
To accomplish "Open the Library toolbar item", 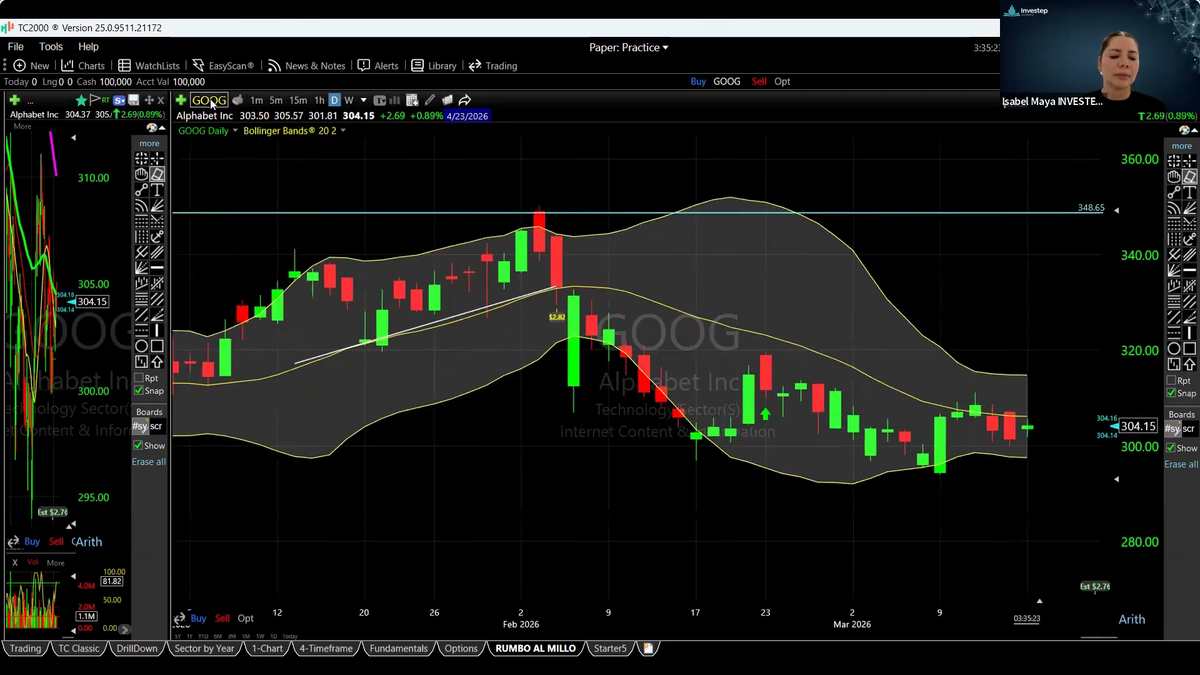I will 434,66.
